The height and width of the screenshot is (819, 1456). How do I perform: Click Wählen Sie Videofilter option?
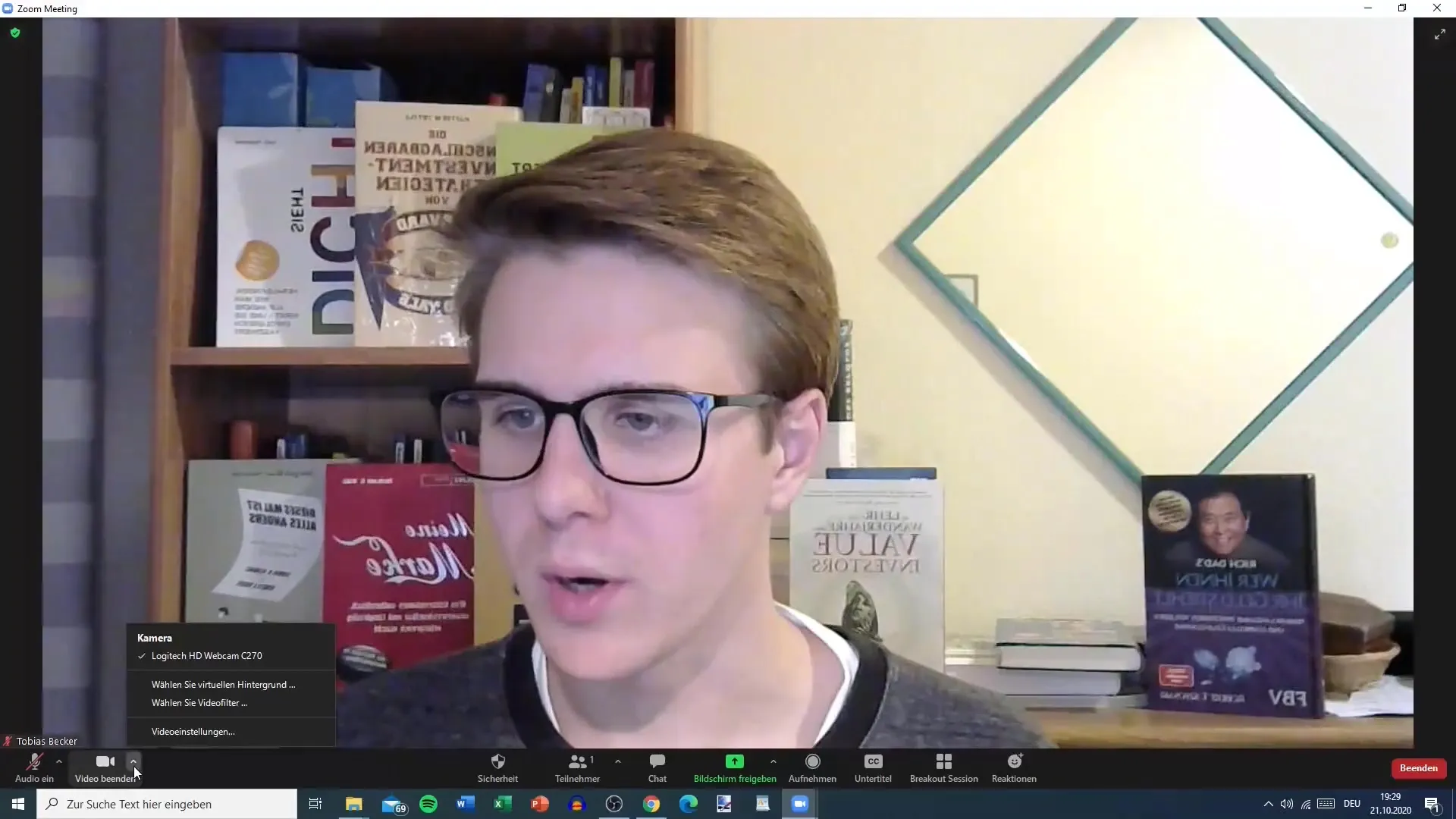[199, 702]
